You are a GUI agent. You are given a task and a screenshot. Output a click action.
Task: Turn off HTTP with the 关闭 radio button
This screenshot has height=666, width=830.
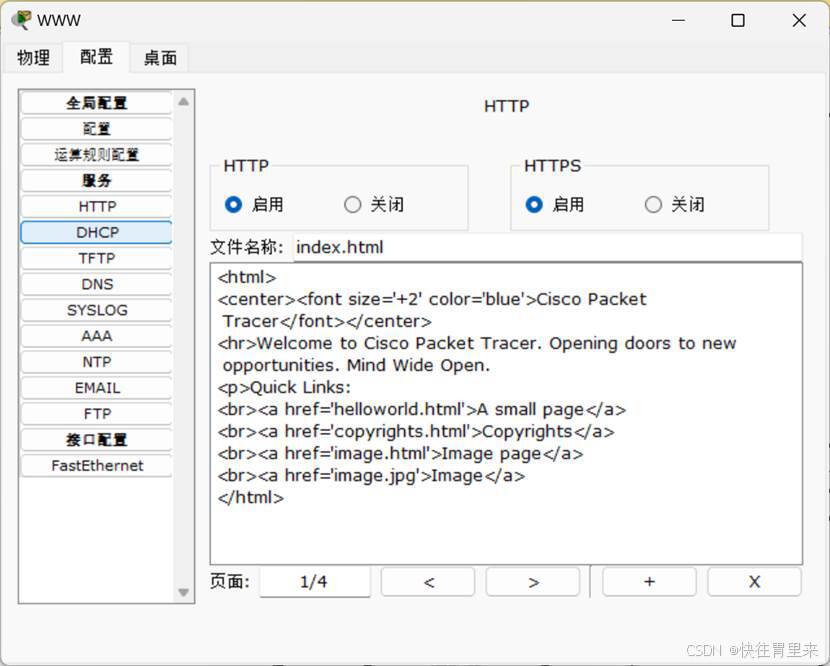click(x=353, y=204)
